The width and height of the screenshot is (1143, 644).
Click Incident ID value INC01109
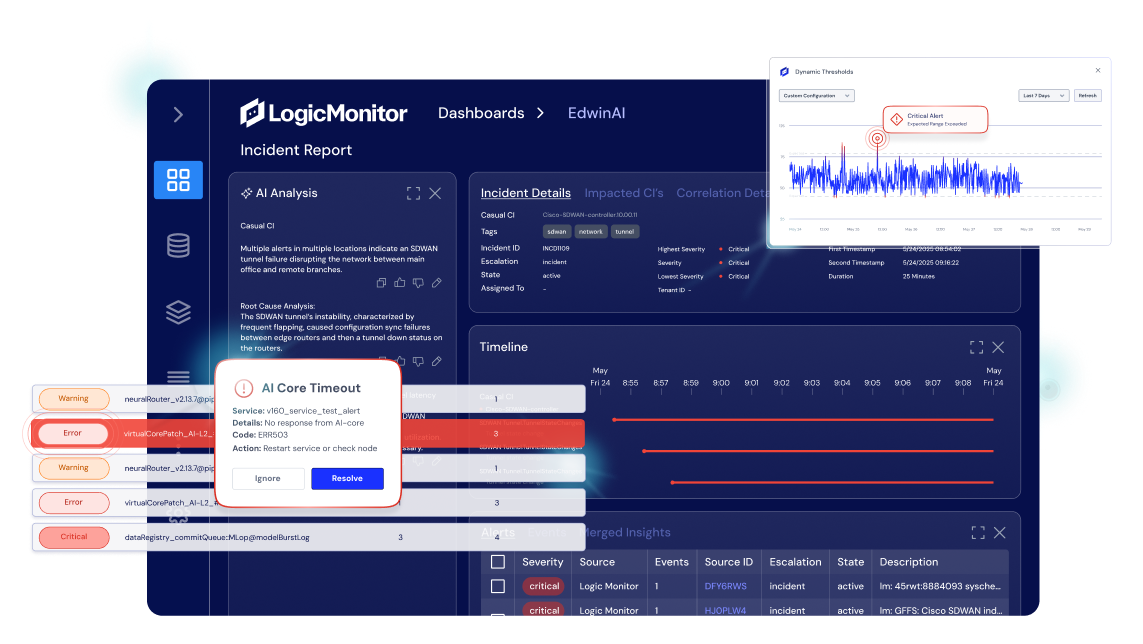pos(556,249)
